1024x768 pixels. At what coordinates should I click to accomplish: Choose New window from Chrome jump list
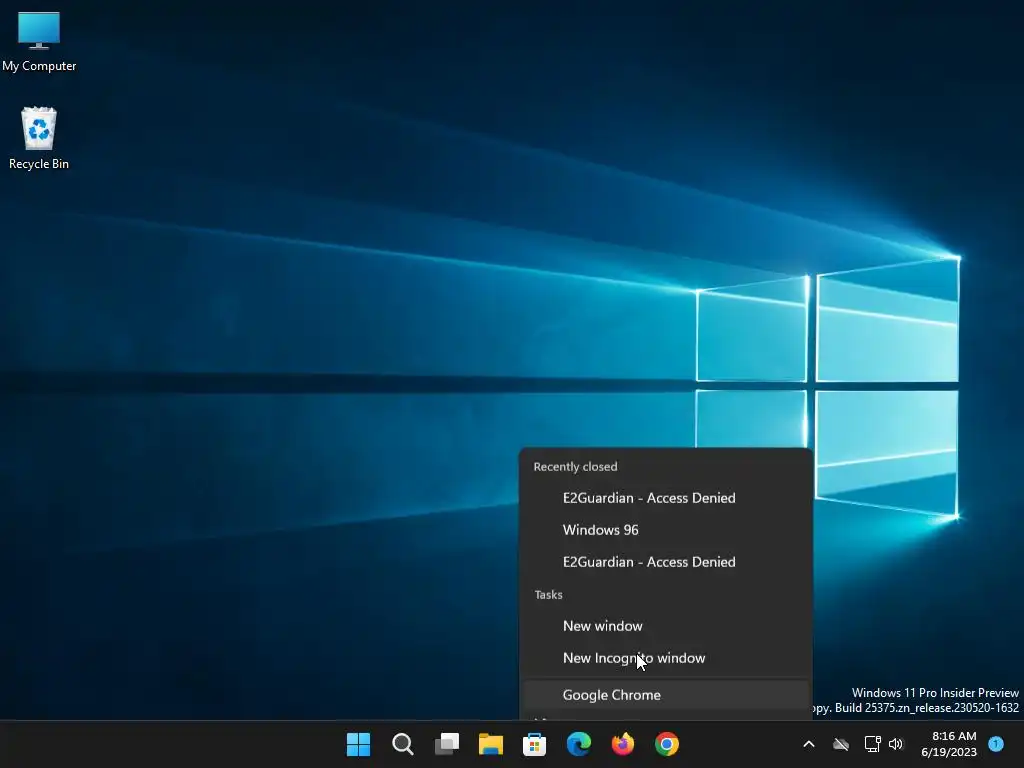tap(666, 626)
